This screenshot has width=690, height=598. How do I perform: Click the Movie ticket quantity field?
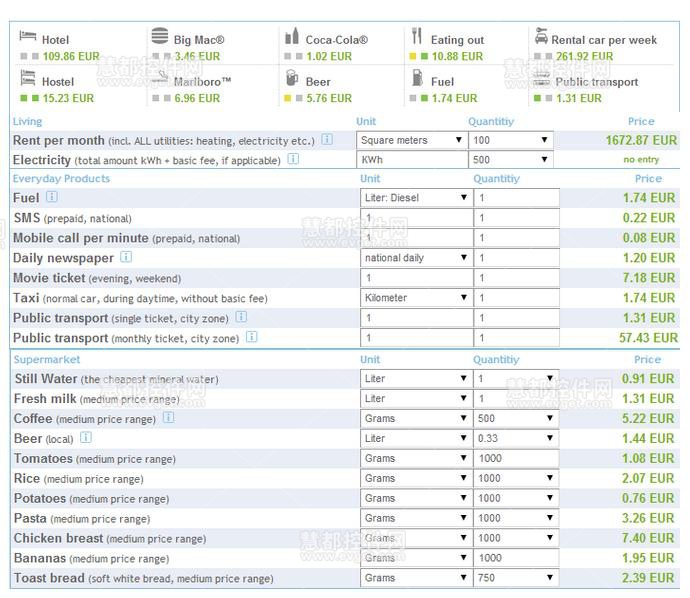516,278
